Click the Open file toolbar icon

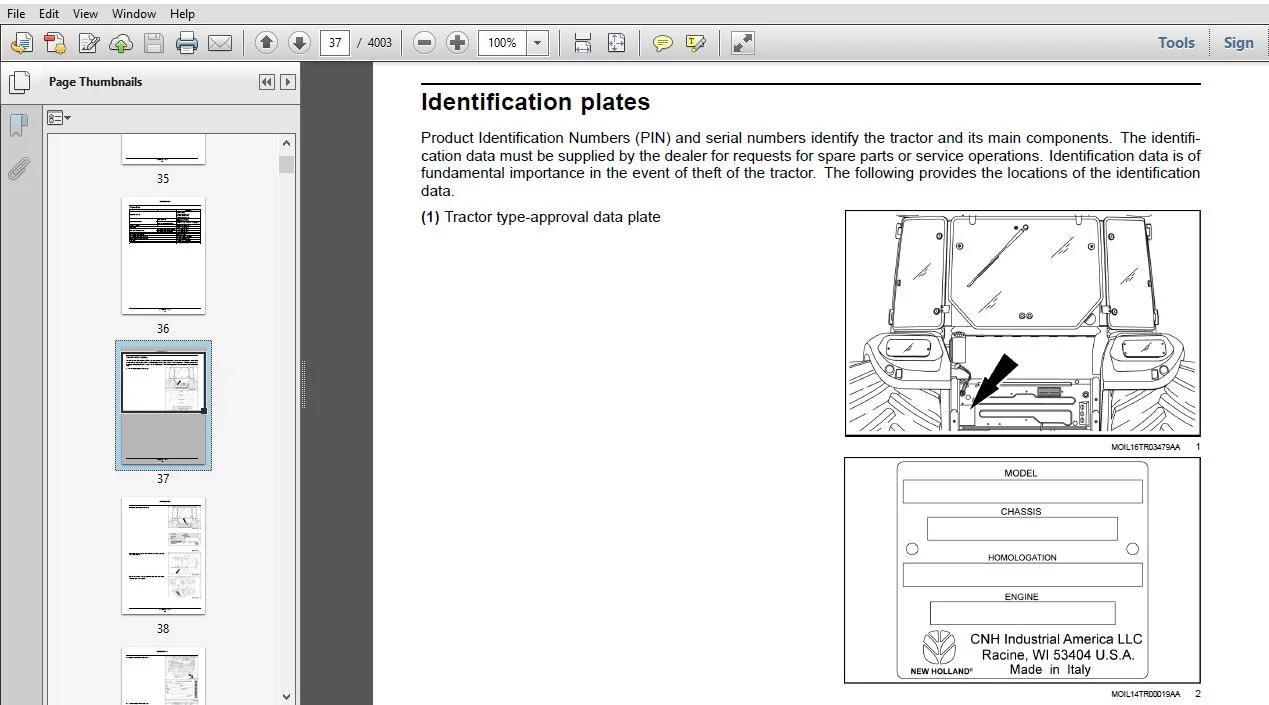click(21, 43)
